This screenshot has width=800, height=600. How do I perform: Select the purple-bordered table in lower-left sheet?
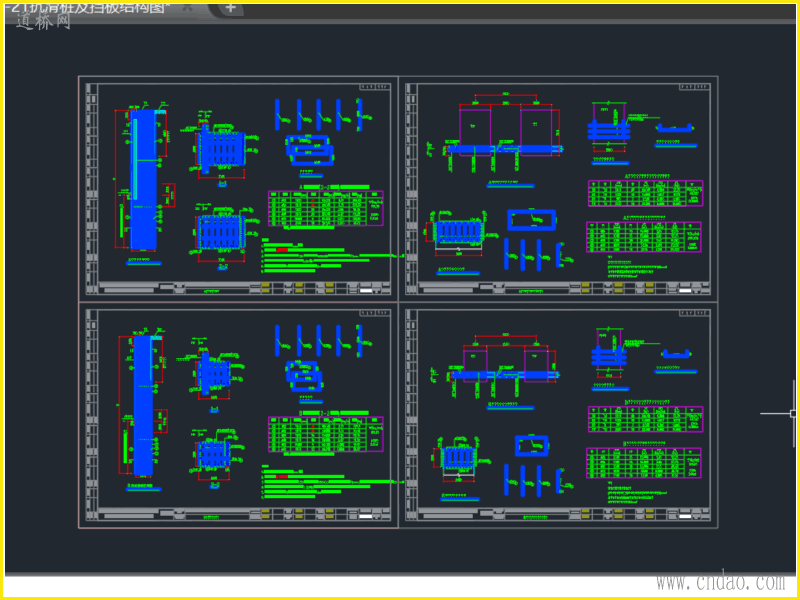point(326,434)
